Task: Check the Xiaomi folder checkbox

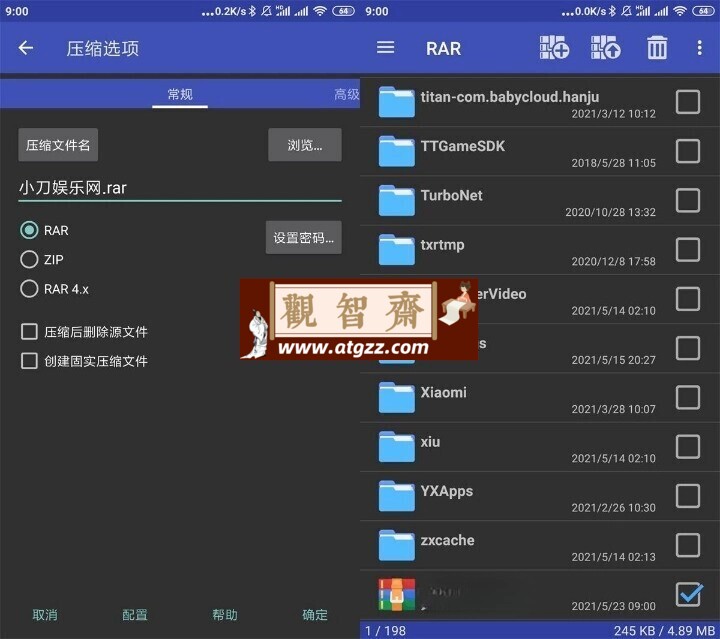Action: (x=688, y=397)
